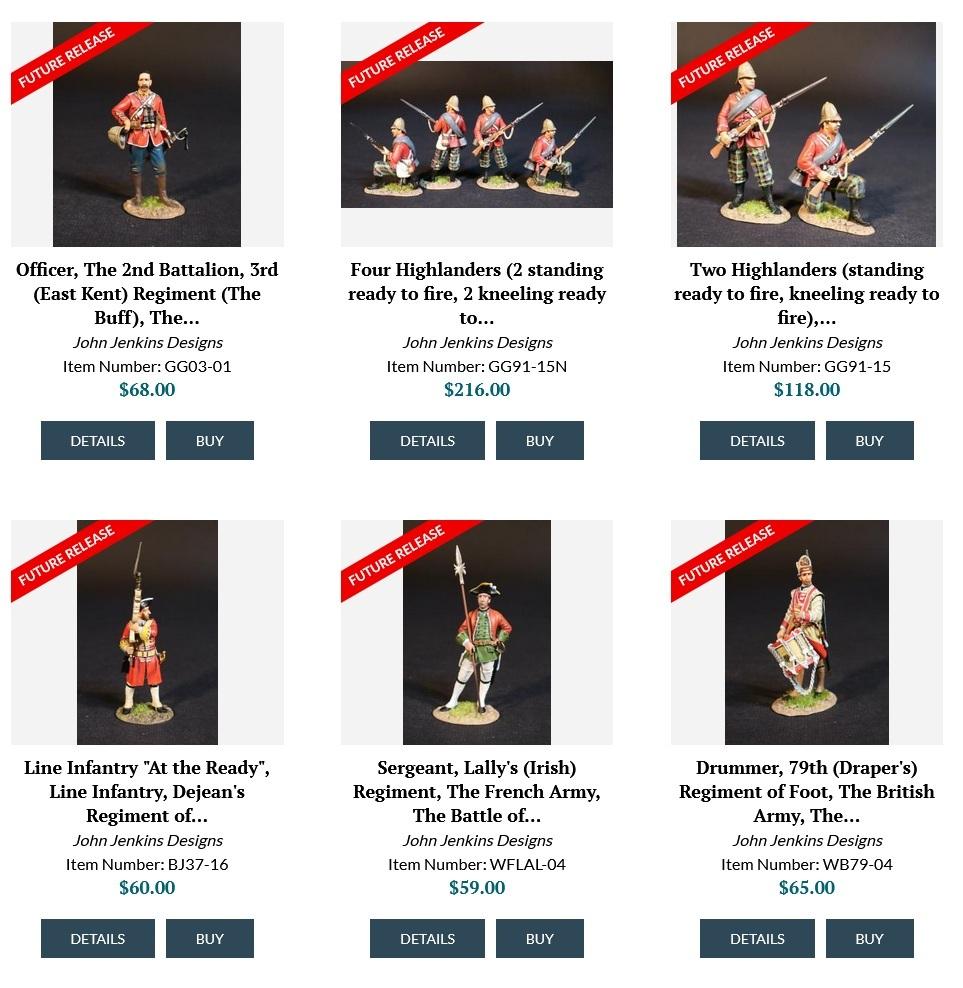Buy the $60.00 Line Infantry figure
Screen dimensions: 963x988
(210, 938)
